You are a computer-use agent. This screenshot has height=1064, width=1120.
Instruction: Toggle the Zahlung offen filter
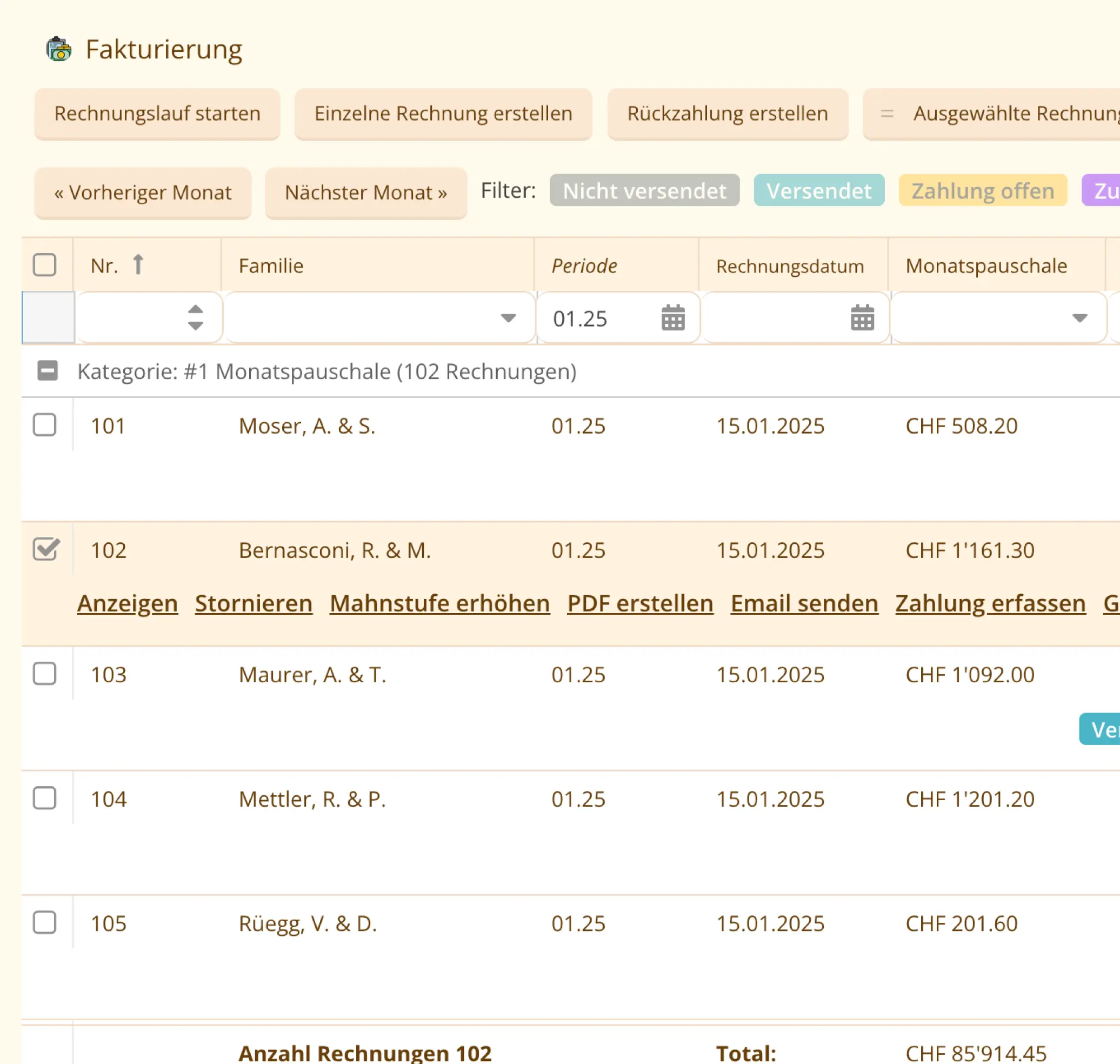click(x=983, y=190)
